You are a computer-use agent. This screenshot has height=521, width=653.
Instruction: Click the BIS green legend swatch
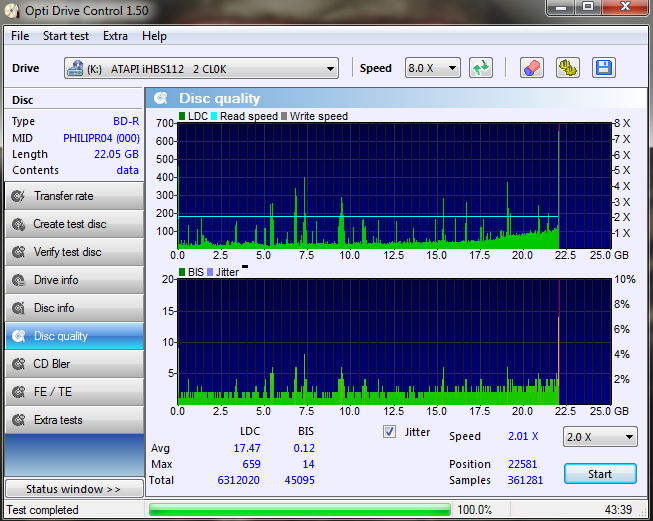(182, 272)
